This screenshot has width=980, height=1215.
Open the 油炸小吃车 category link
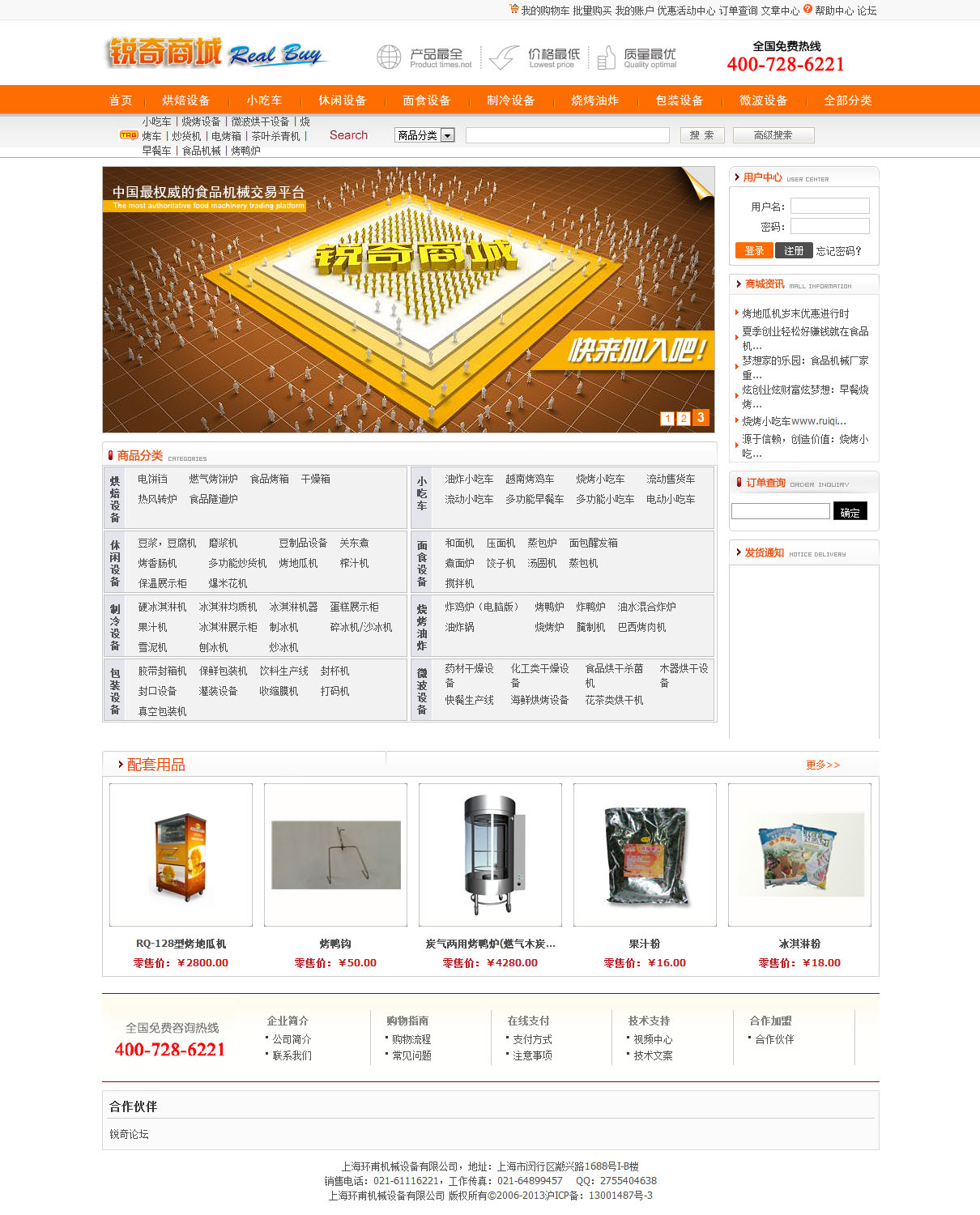469,479
